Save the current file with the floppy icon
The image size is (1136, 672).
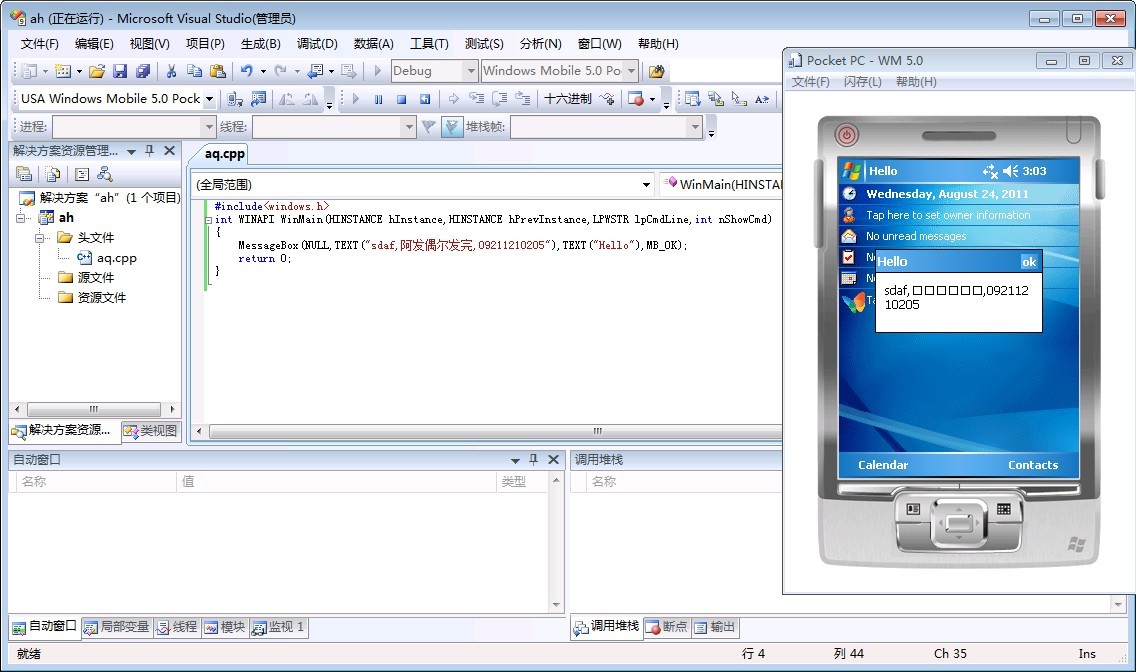pyautogui.click(x=120, y=71)
